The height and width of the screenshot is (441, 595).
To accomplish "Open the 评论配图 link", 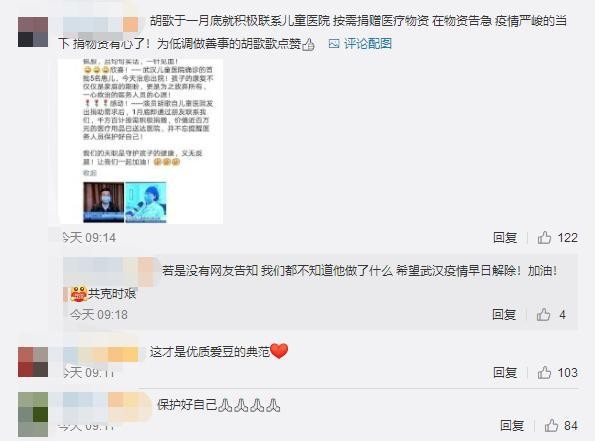I will click(368, 44).
